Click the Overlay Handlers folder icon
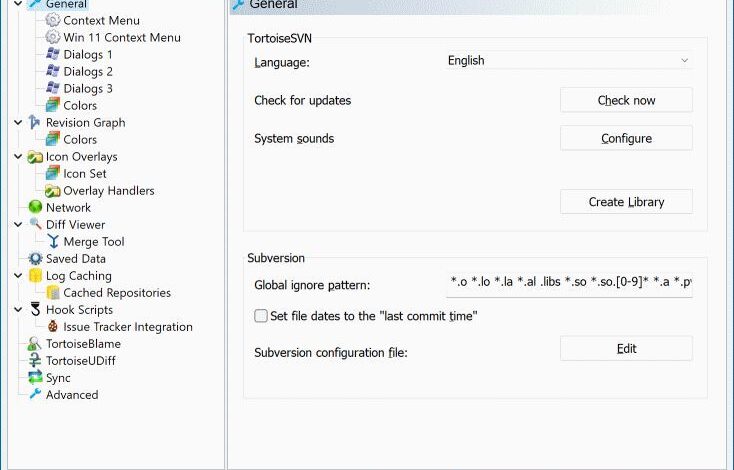734x470 pixels. coord(52,191)
